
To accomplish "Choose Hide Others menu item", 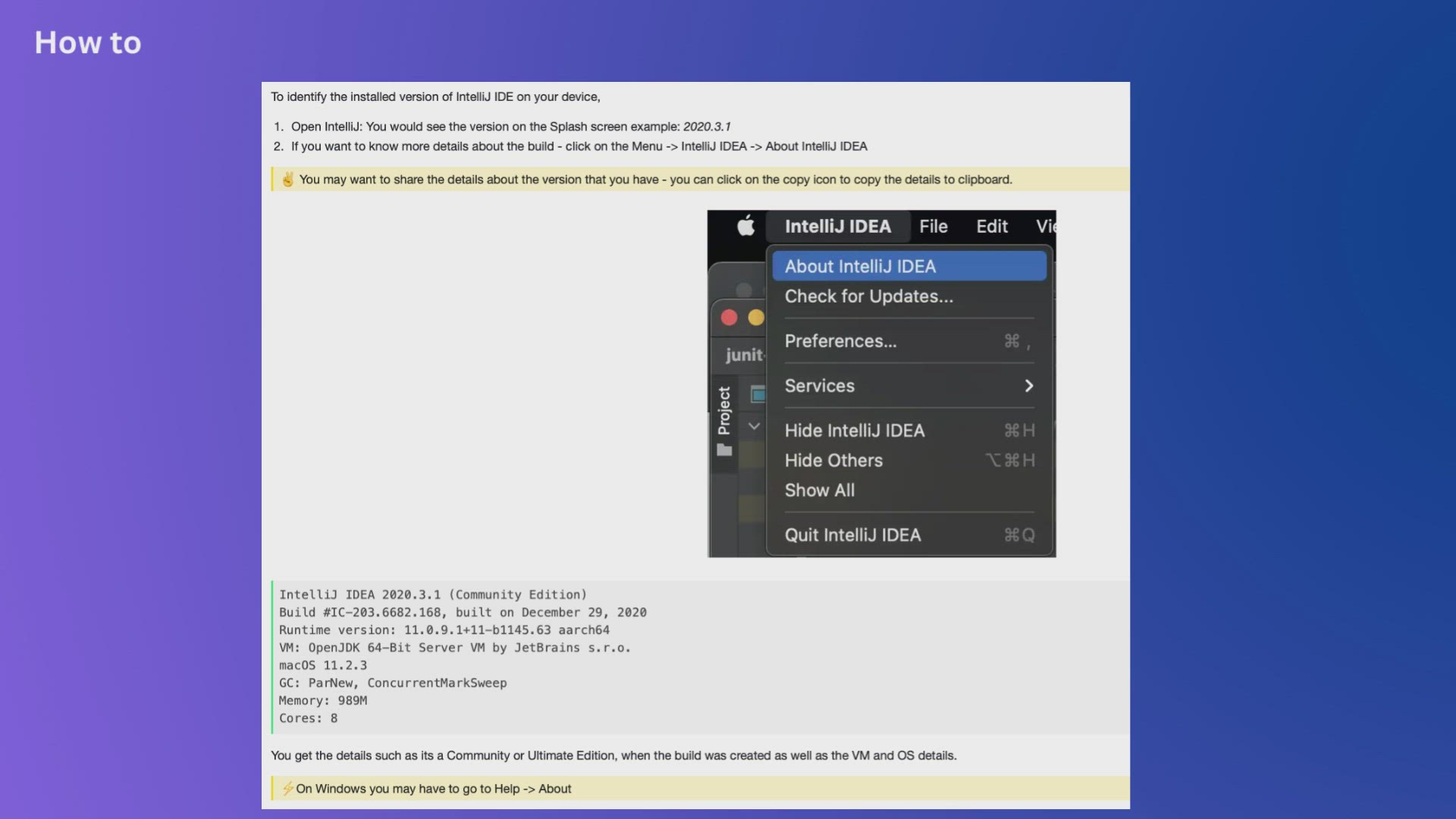I will coord(833,460).
